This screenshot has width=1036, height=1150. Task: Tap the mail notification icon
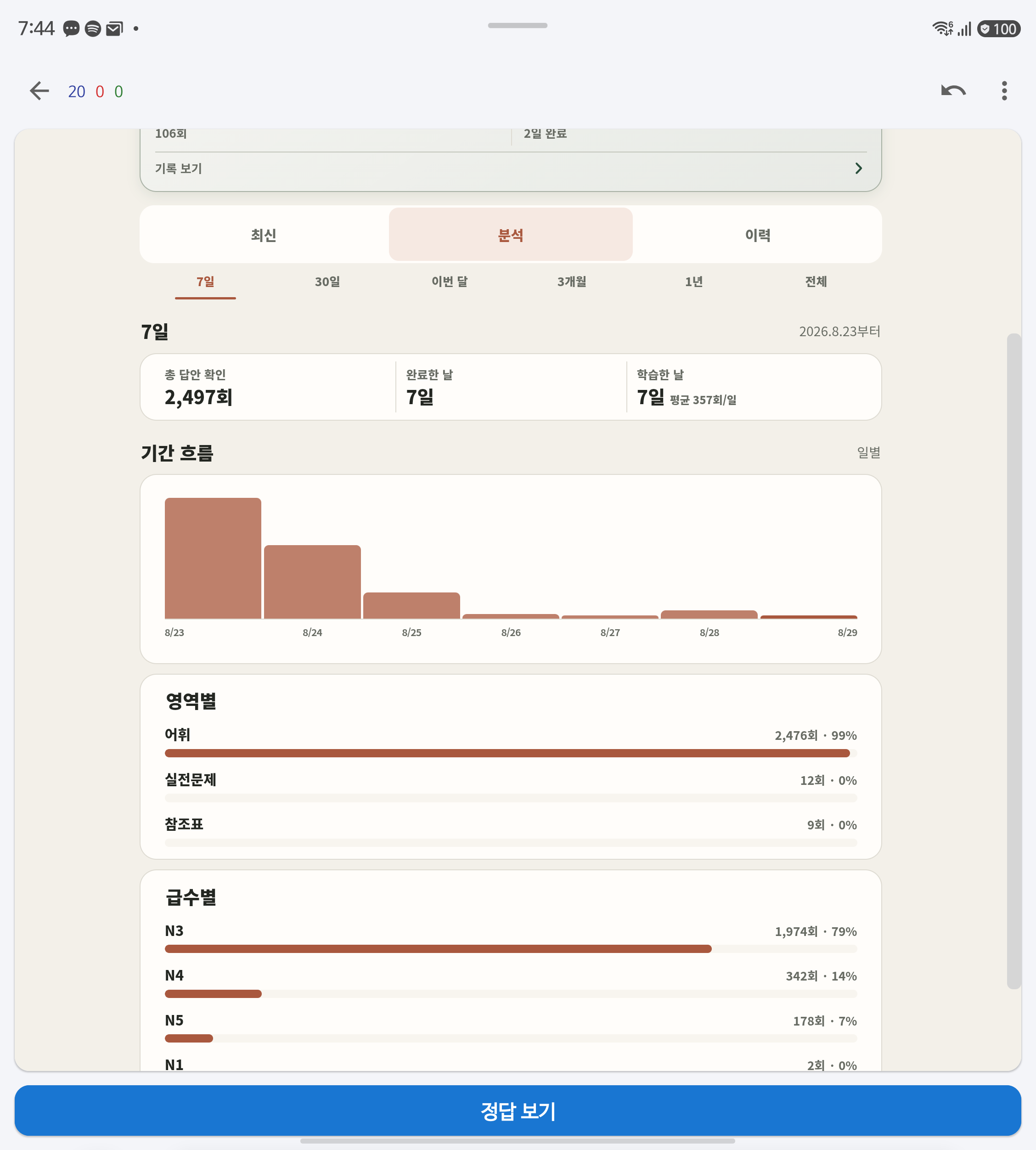114,28
